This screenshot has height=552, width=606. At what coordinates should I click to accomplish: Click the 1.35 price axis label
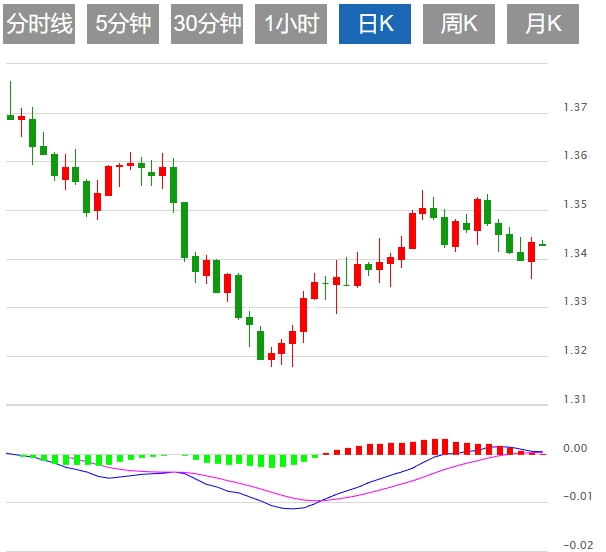click(575, 204)
